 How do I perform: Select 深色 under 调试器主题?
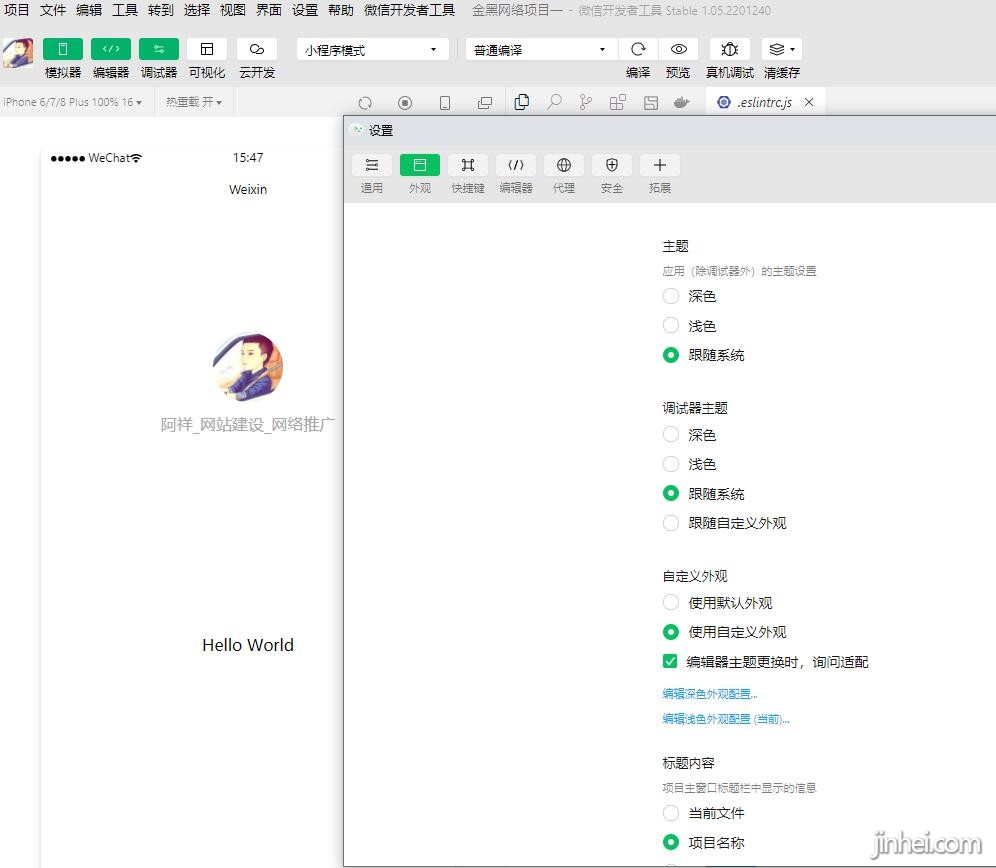[671, 435]
